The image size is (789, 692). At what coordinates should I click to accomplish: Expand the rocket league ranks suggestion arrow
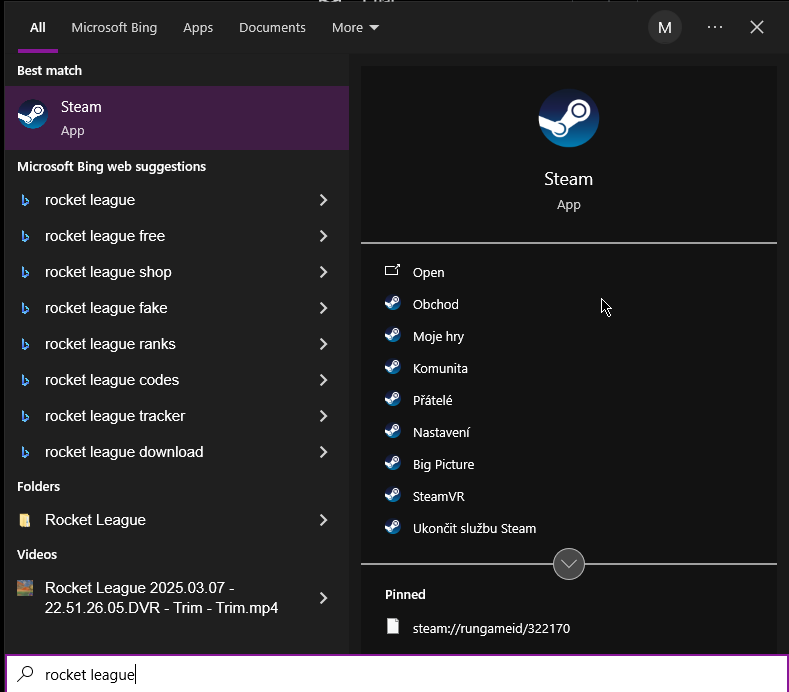coord(324,344)
